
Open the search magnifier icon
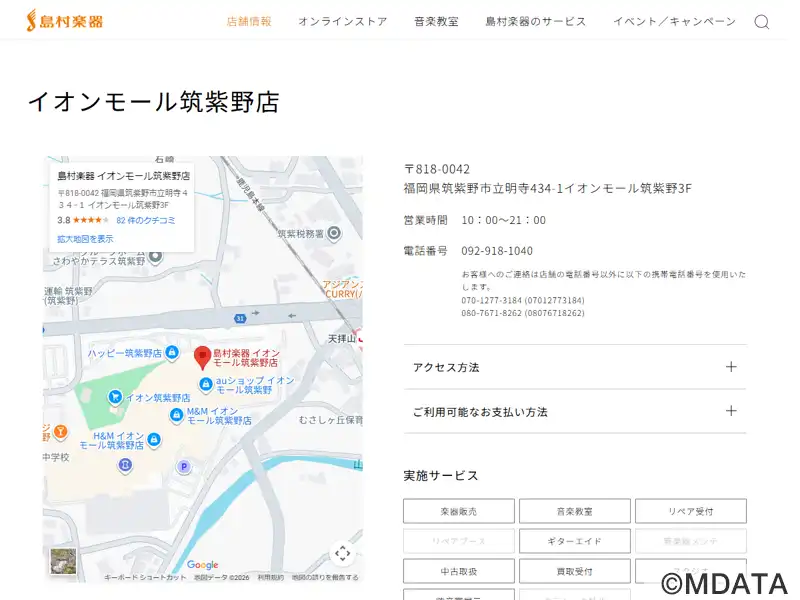(761, 22)
